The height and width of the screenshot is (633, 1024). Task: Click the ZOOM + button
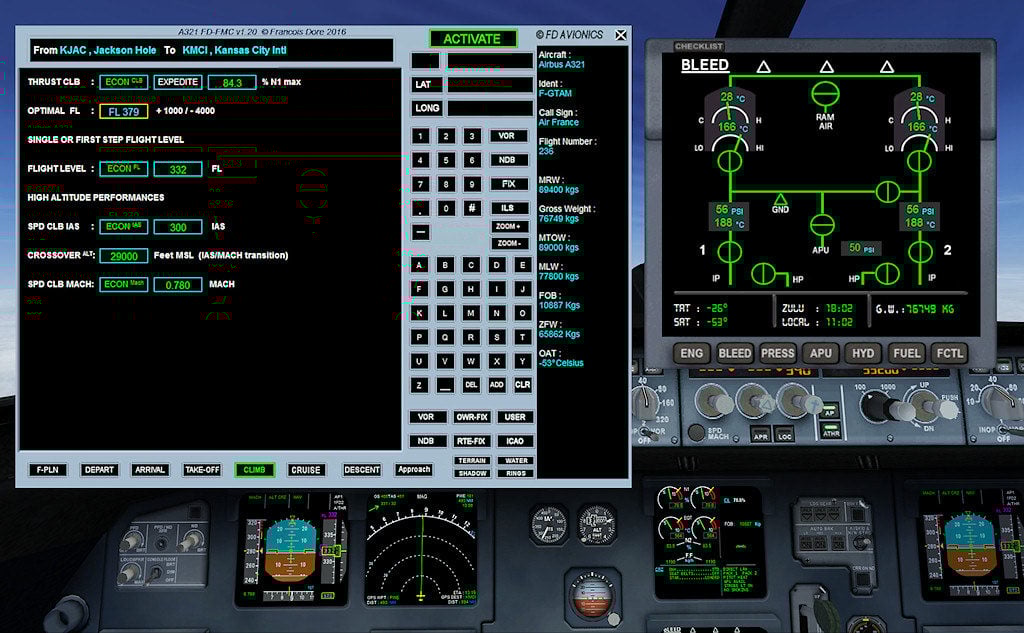point(508,227)
